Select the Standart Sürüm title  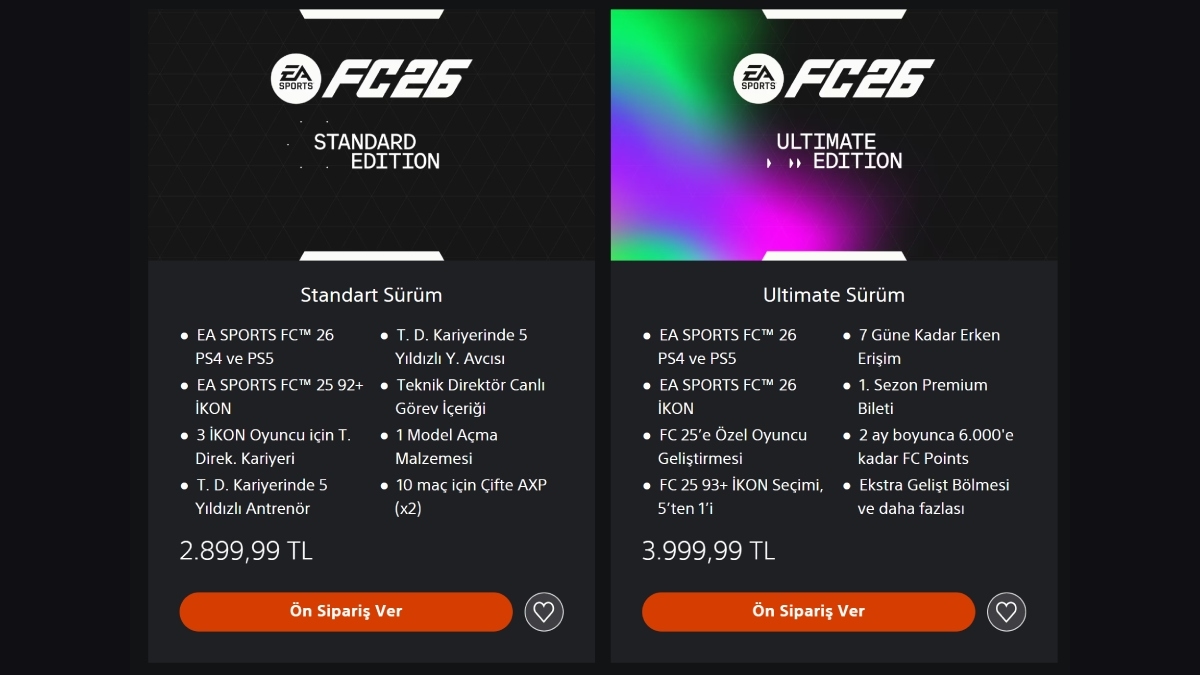click(371, 295)
